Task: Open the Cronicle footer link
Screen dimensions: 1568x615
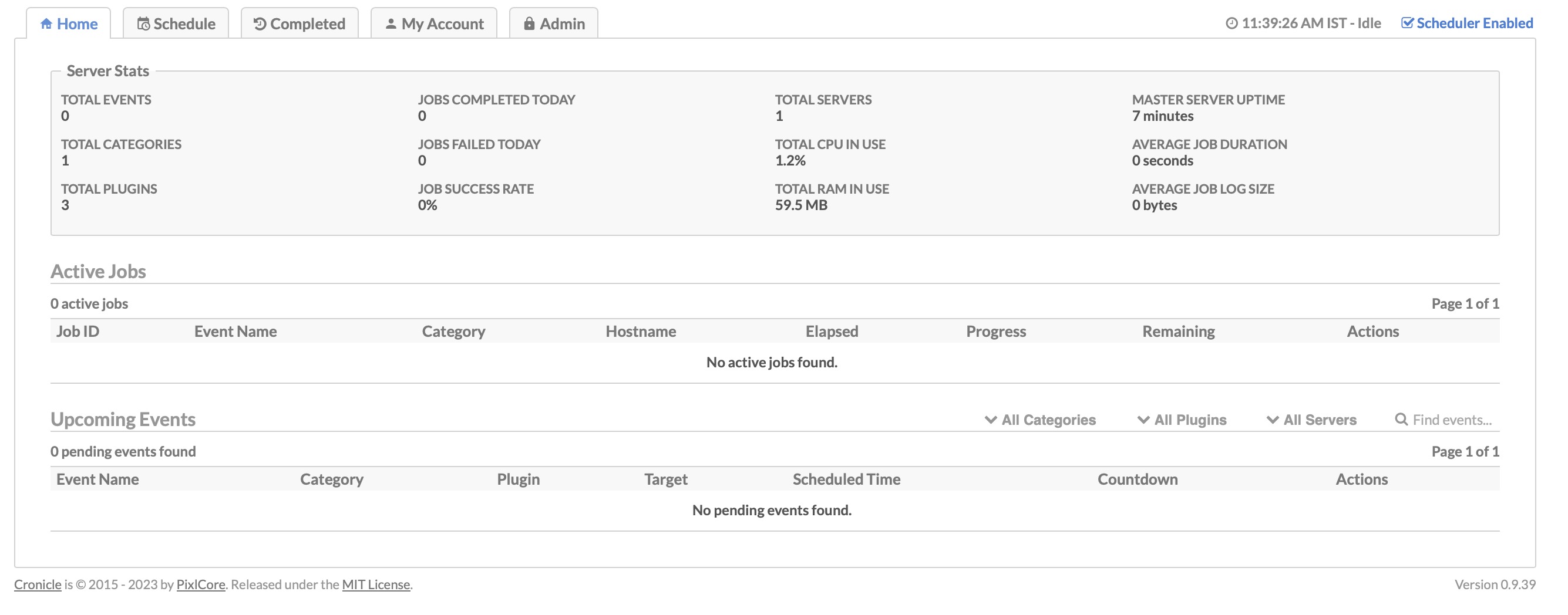Action: tap(38, 584)
